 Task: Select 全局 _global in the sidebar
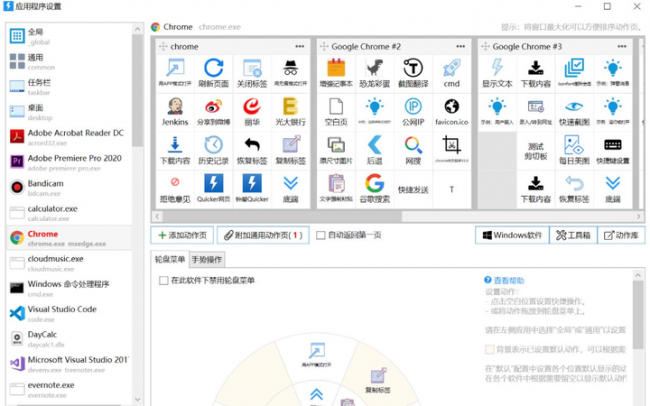[69, 36]
